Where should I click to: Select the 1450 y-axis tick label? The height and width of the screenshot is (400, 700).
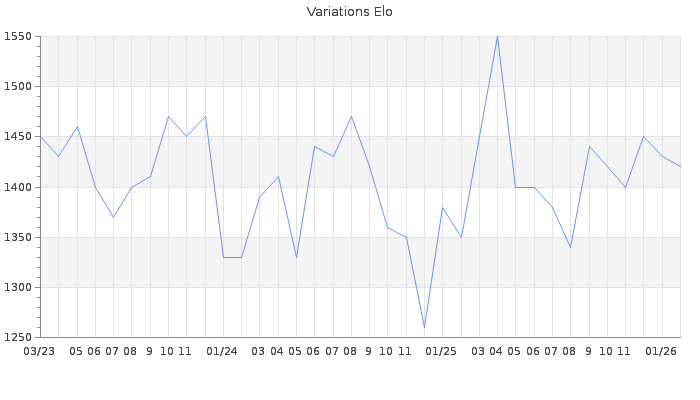pyautogui.click(x=19, y=137)
